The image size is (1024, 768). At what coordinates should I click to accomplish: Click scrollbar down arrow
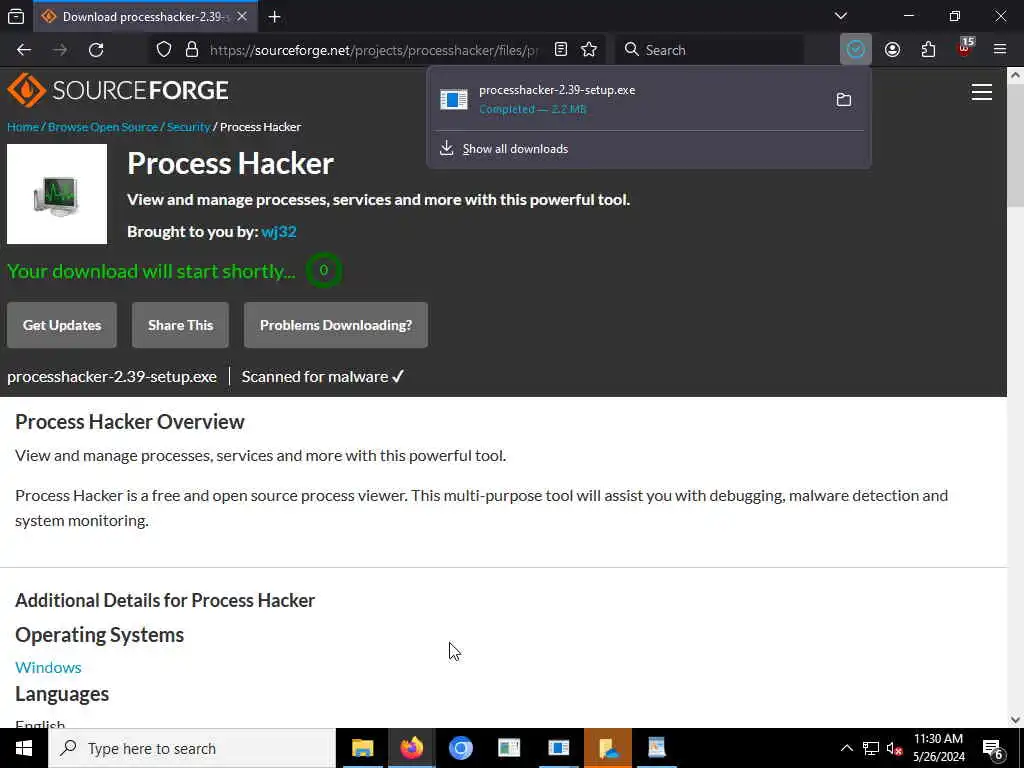coord(1016,720)
